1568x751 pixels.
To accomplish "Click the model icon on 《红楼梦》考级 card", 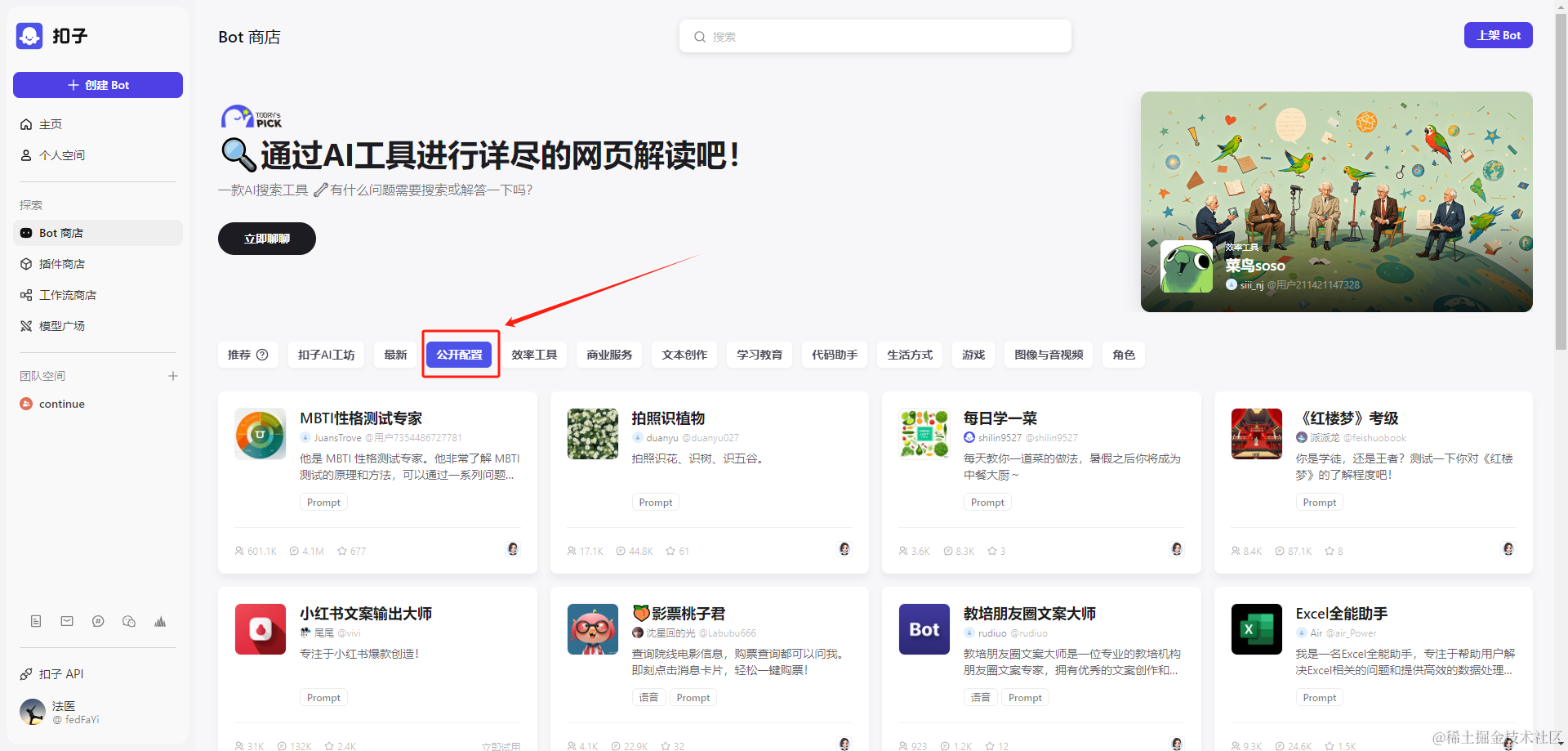I will [1508, 549].
